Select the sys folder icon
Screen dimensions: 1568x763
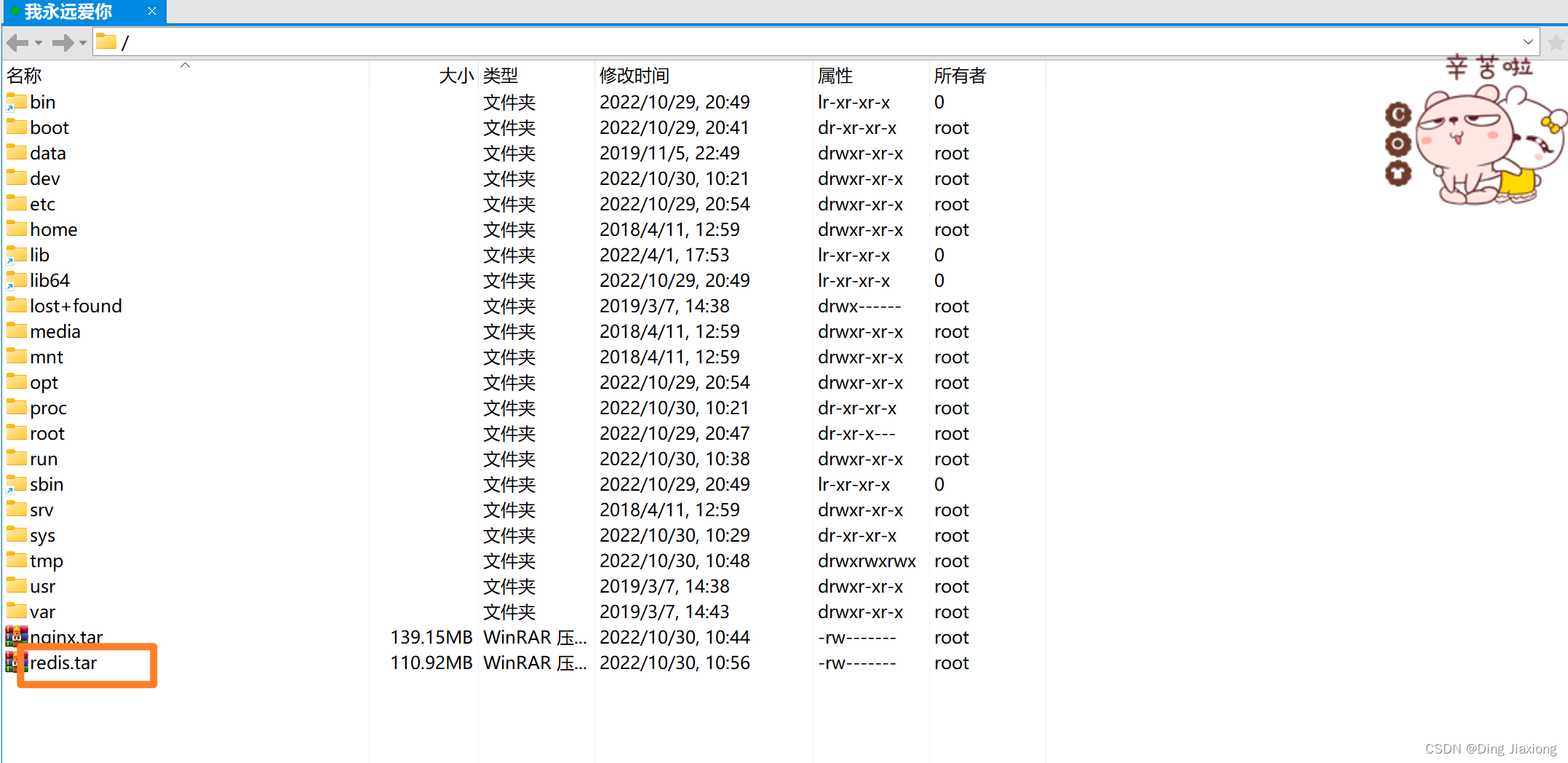[x=16, y=535]
